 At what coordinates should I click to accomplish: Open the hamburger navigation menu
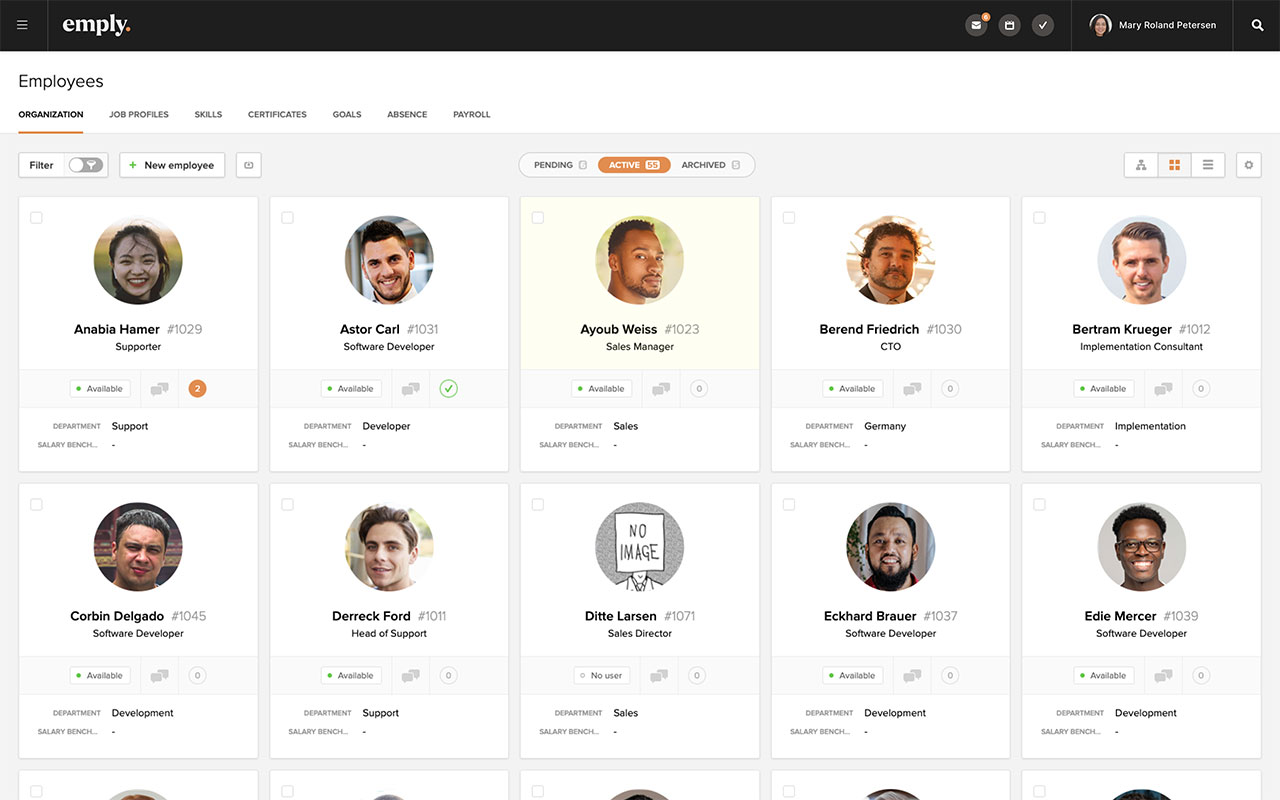(x=22, y=25)
